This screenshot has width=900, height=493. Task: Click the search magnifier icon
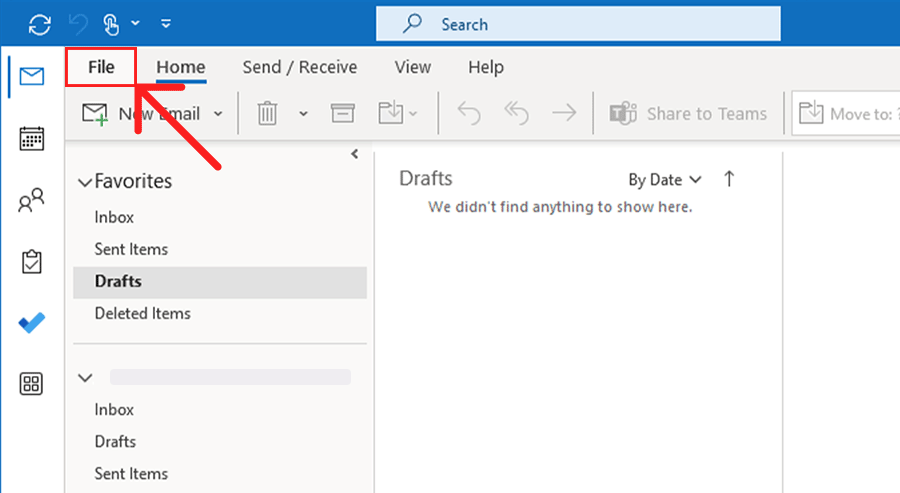coord(412,24)
